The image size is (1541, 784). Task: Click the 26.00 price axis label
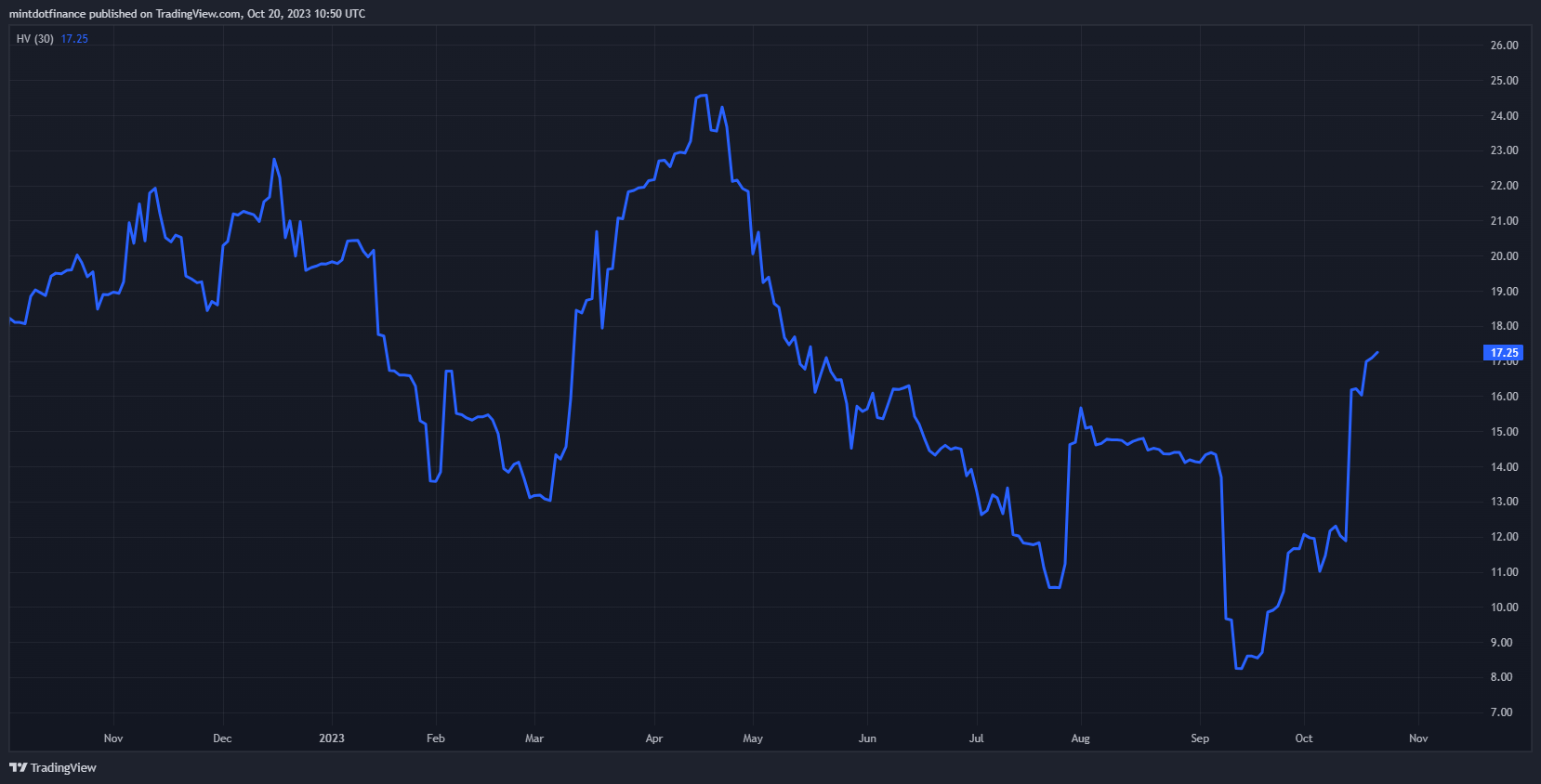pyautogui.click(x=1504, y=46)
